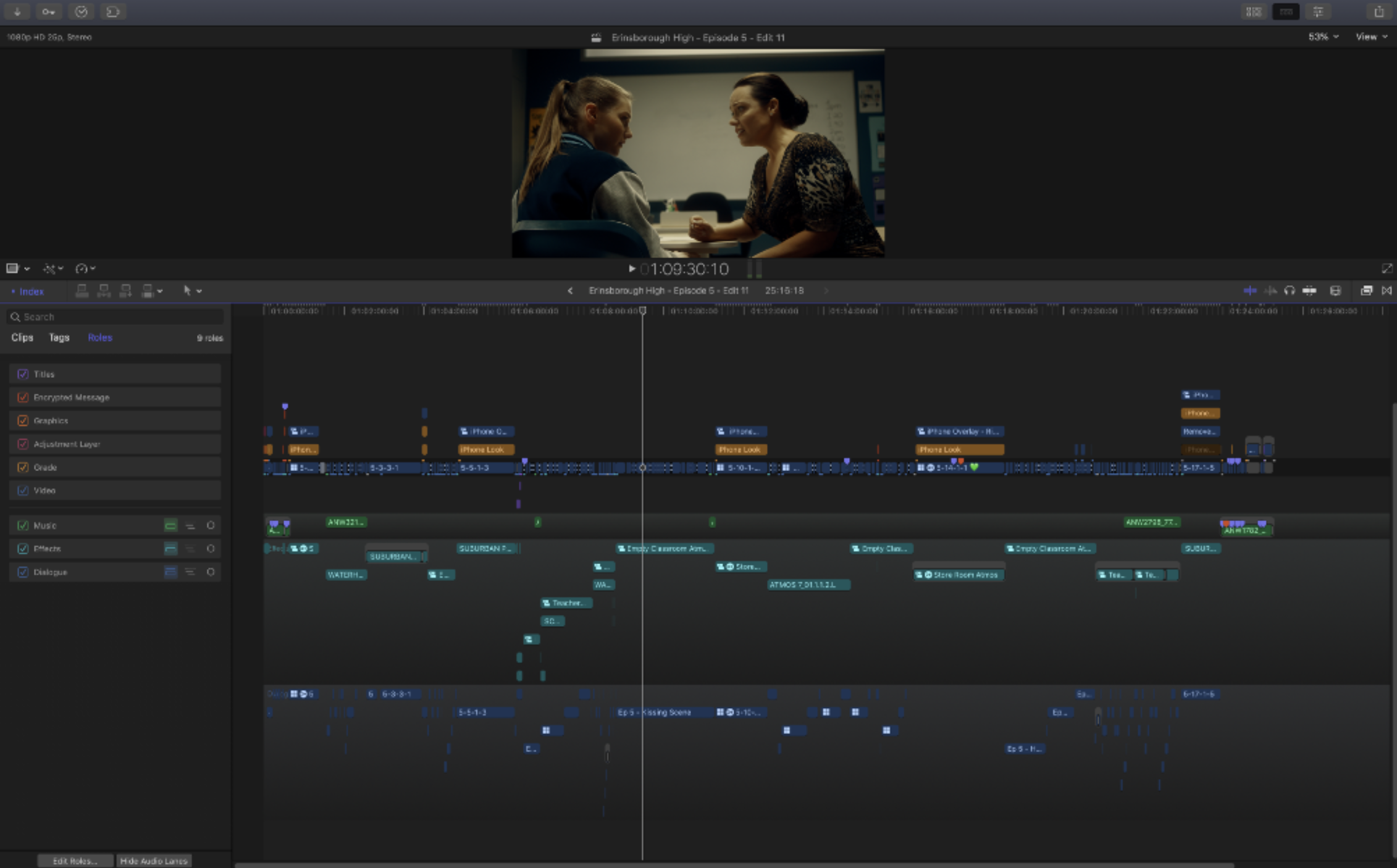
Task: Click the Share export icon
Action: tap(1378, 12)
